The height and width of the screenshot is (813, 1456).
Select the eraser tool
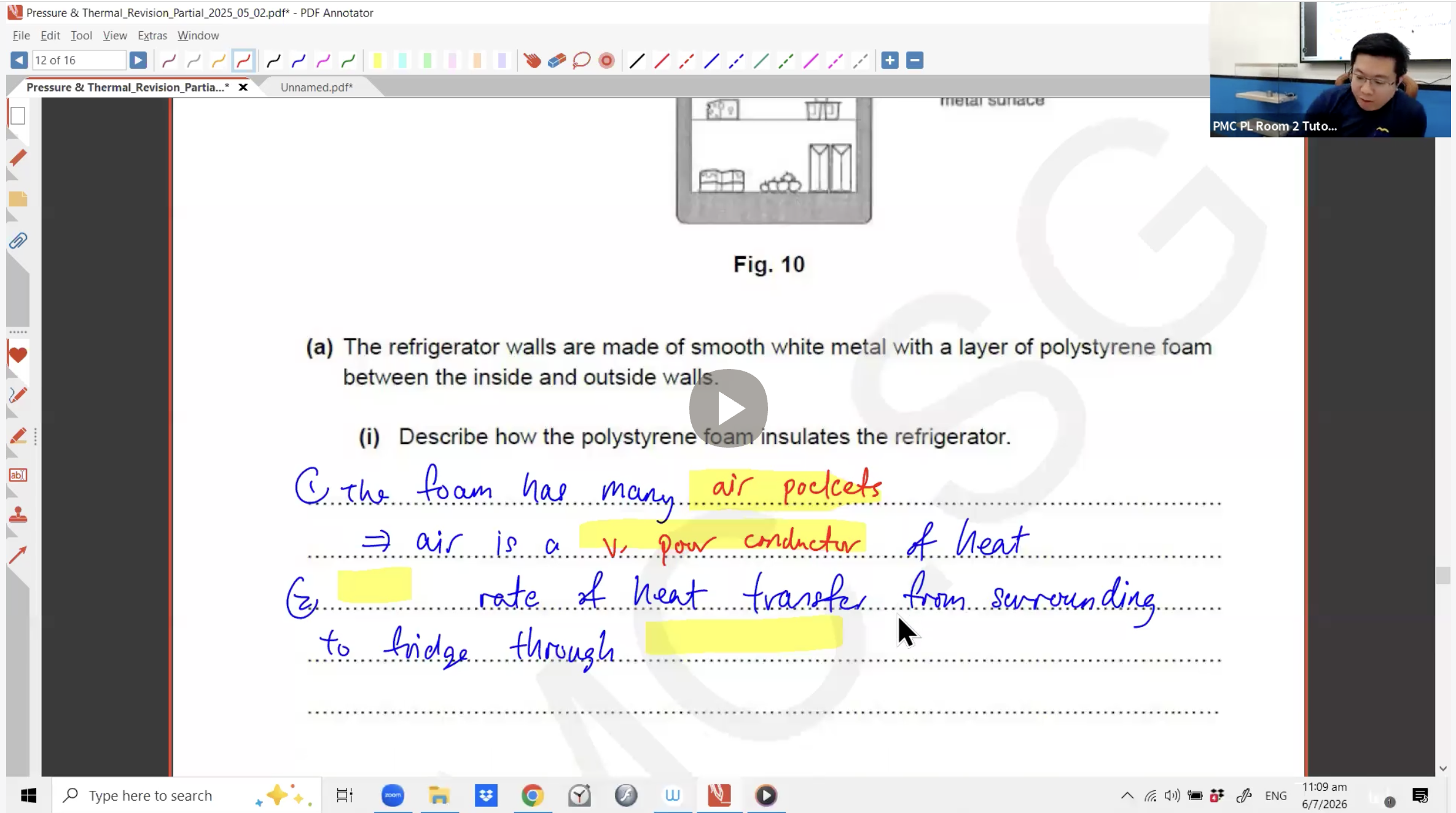(557, 60)
